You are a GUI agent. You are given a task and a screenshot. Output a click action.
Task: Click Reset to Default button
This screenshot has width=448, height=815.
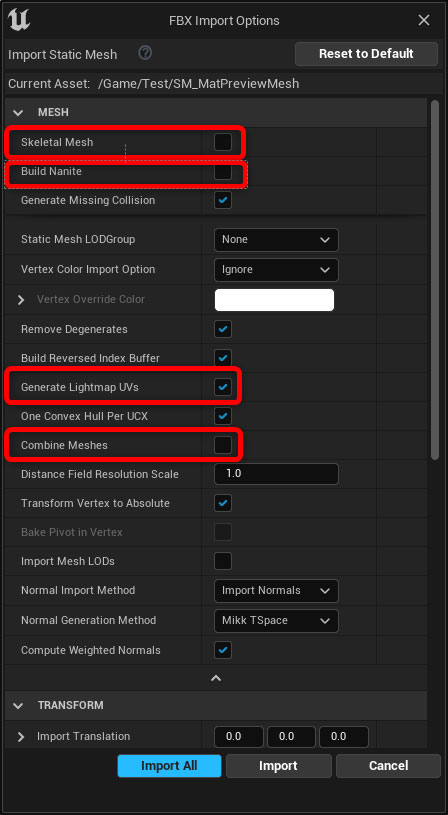click(x=366, y=54)
